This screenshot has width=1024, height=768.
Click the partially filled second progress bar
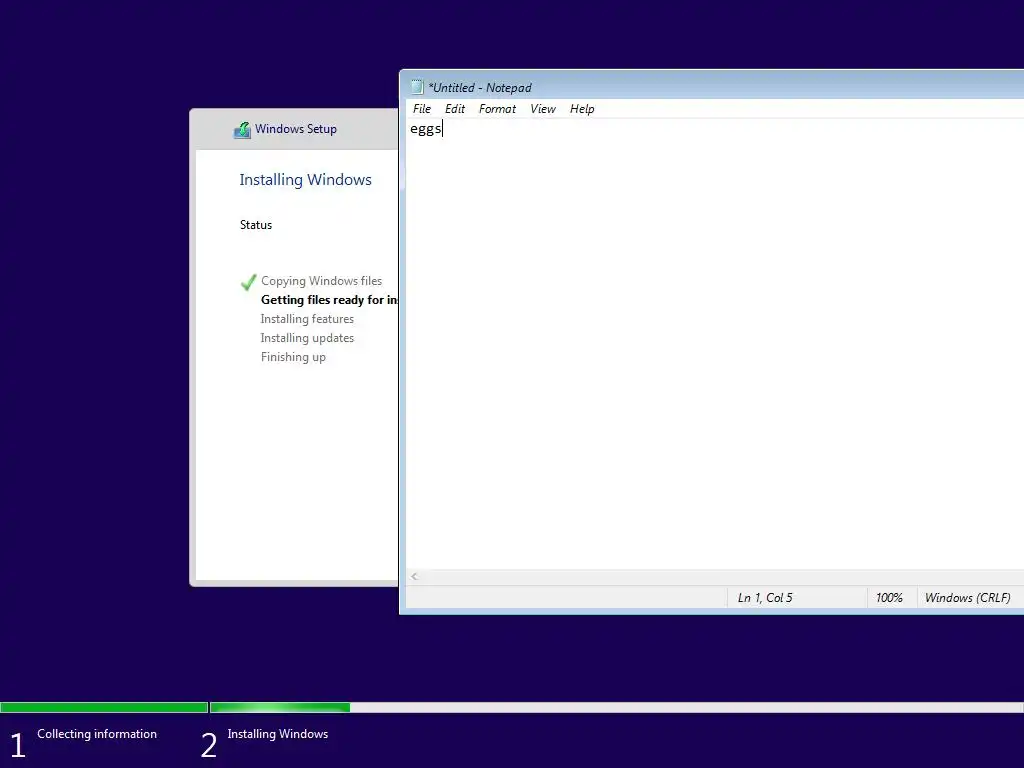[616, 707]
